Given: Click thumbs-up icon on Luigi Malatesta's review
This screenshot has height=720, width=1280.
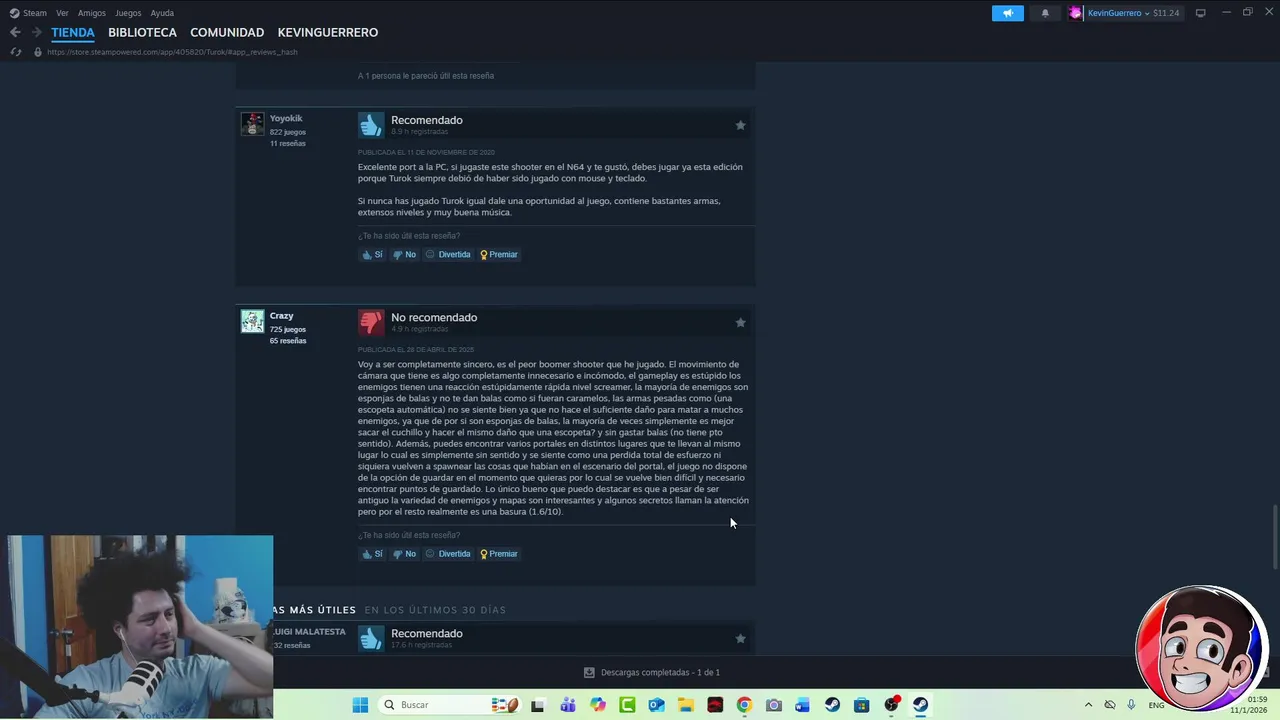Looking at the screenshot, I should [371, 638].
